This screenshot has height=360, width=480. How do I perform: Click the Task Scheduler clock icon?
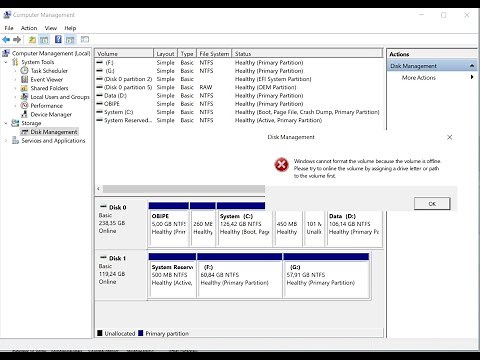pyautogui.click(x=24, y=71)
